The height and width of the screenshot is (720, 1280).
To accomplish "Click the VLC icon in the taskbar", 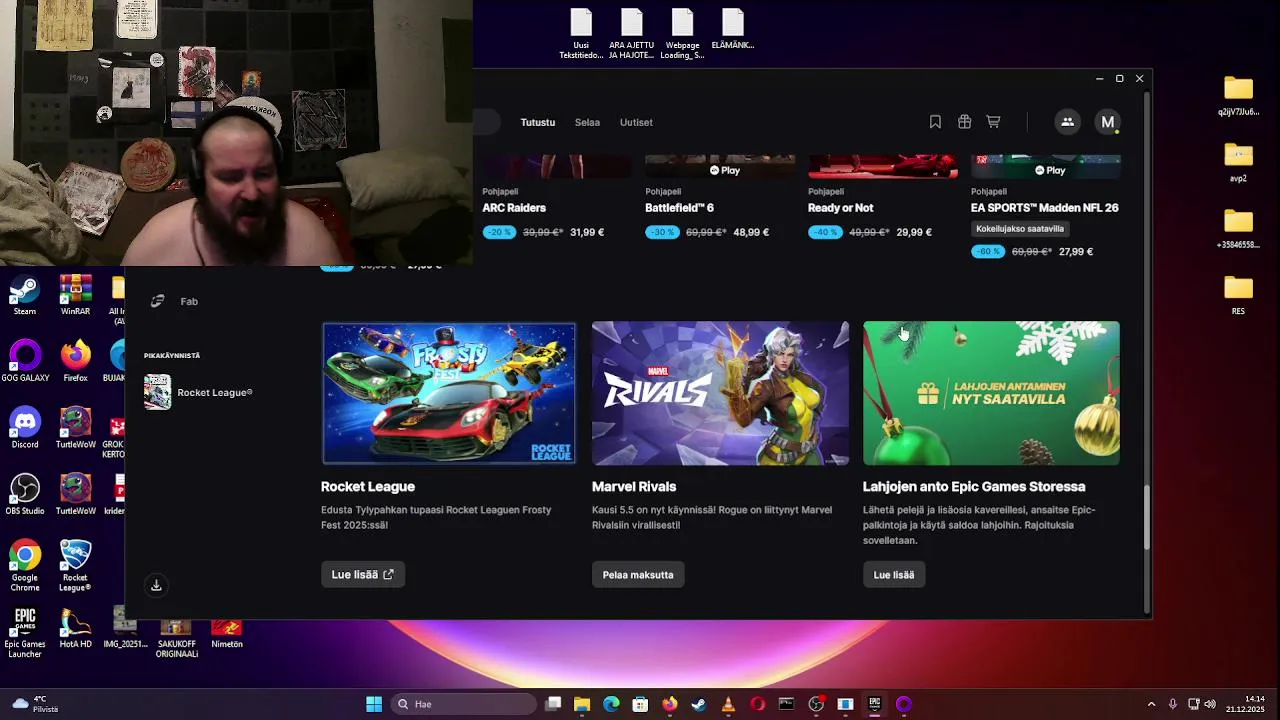I will 728,704.
